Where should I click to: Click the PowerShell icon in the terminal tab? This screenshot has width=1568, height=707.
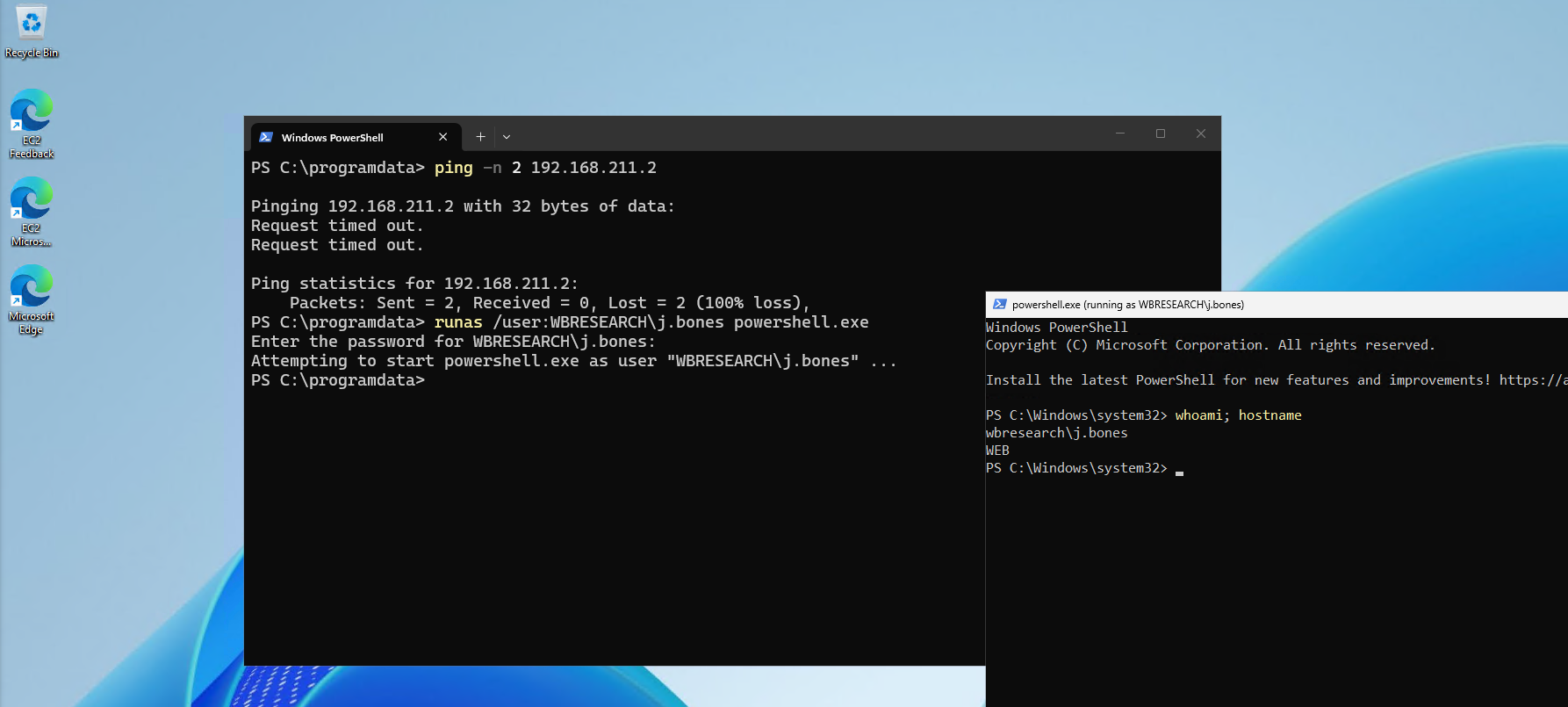coord(266,137)
